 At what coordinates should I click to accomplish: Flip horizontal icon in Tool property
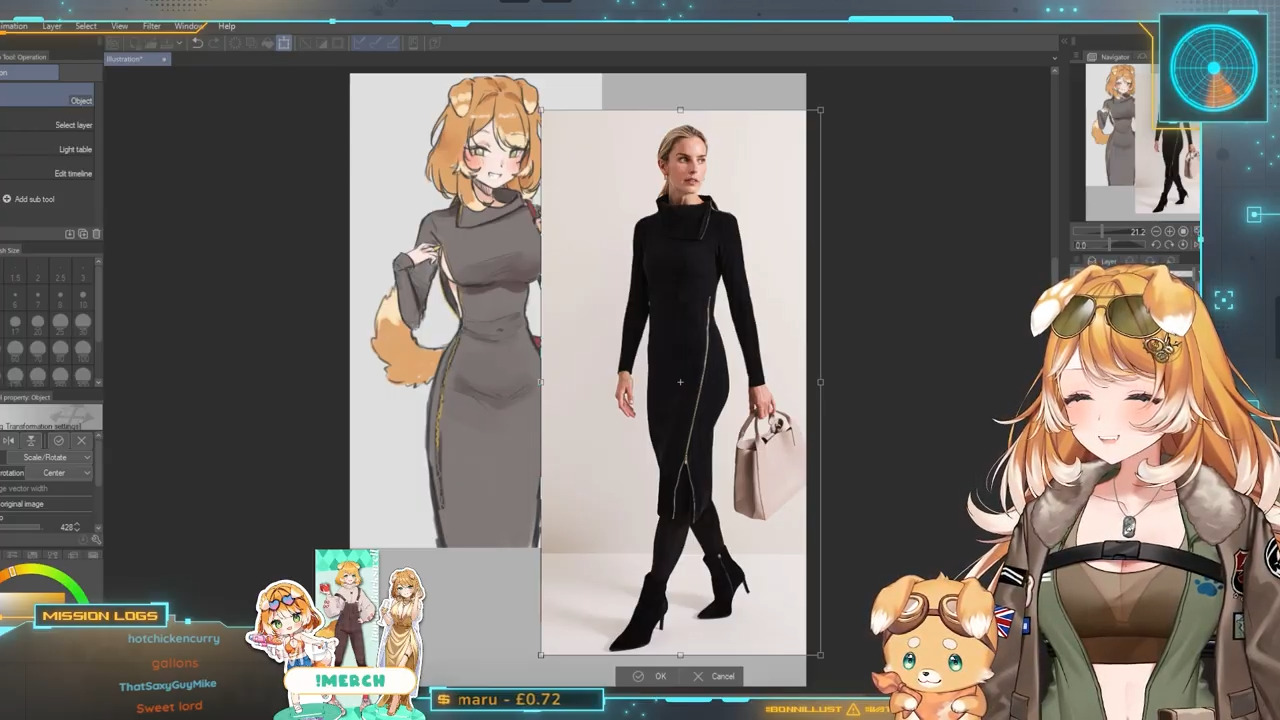[9, 440]
